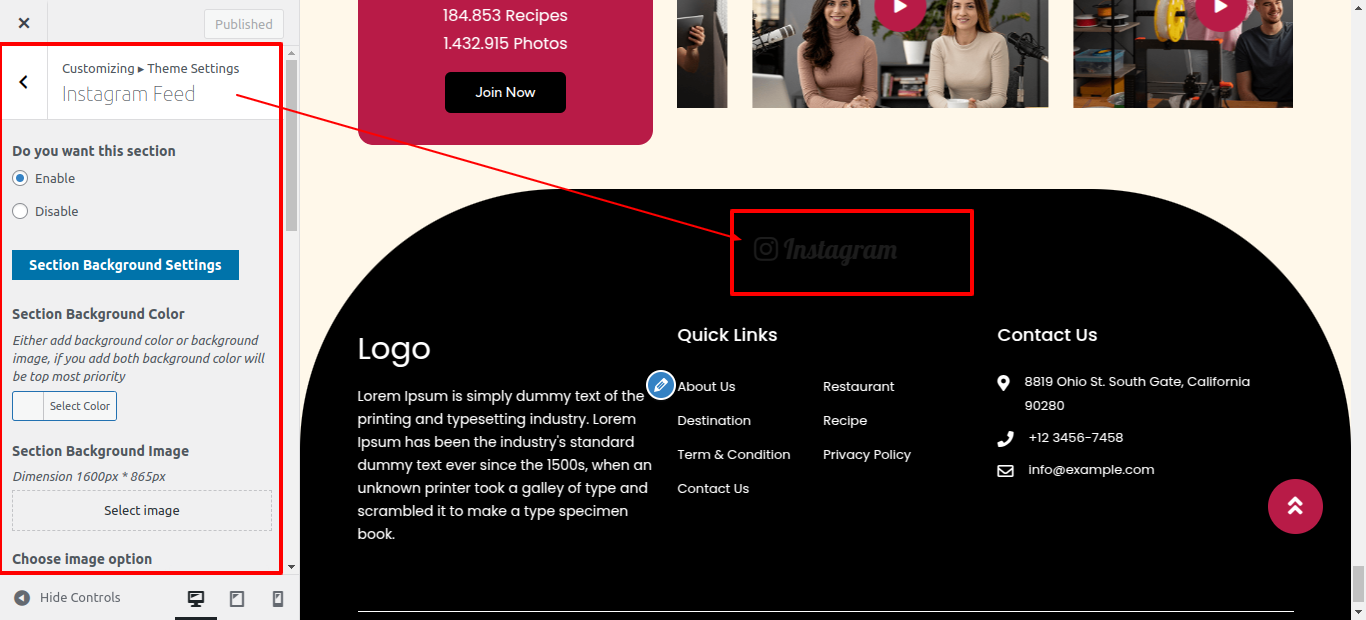
Task: Go back using the left chevron arrow
Action: coord(24,83)
